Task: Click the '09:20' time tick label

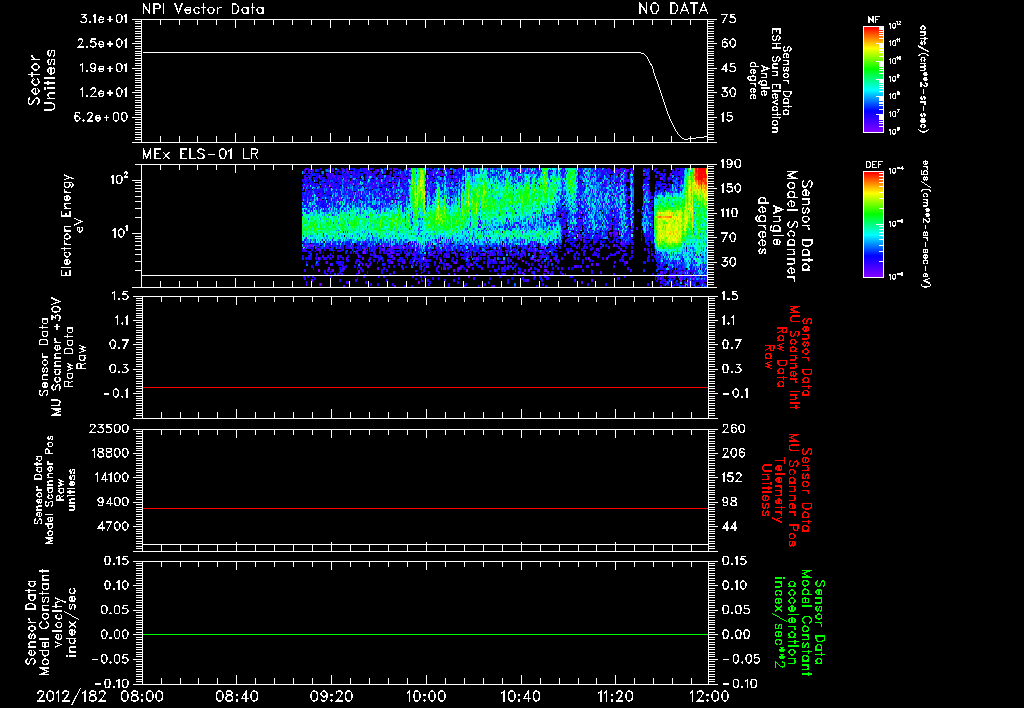Action: coord(332,696)
